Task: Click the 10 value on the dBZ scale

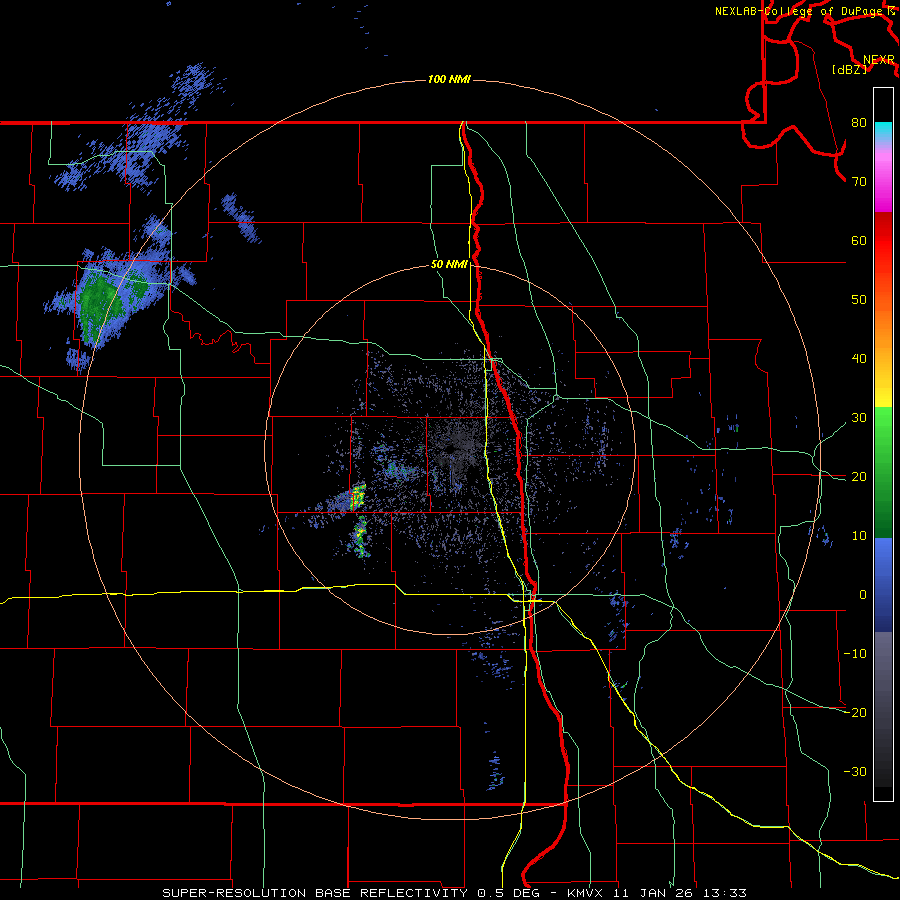Action: click(859, 536)
